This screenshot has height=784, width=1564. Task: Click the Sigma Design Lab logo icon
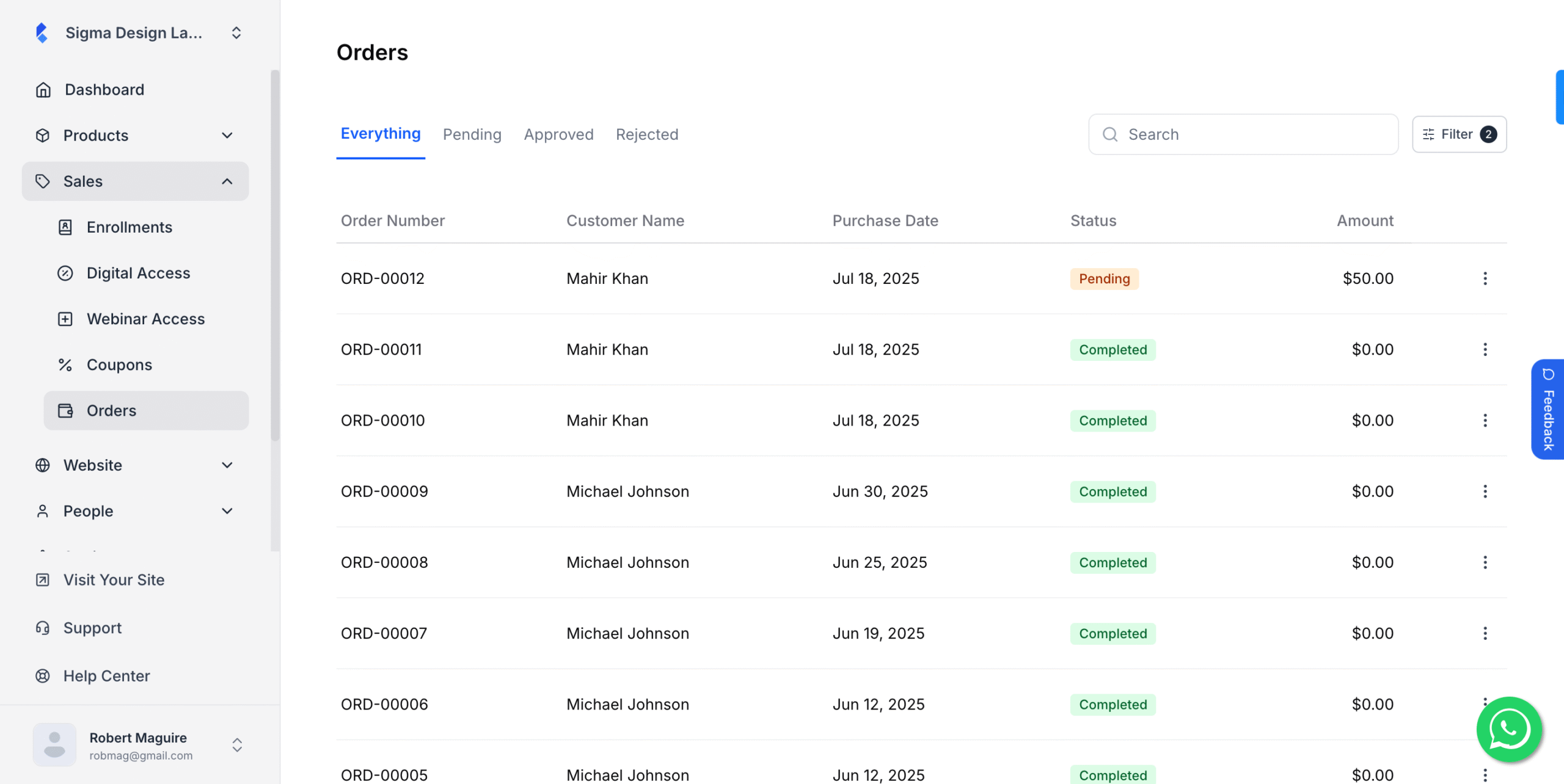point(42,33)
